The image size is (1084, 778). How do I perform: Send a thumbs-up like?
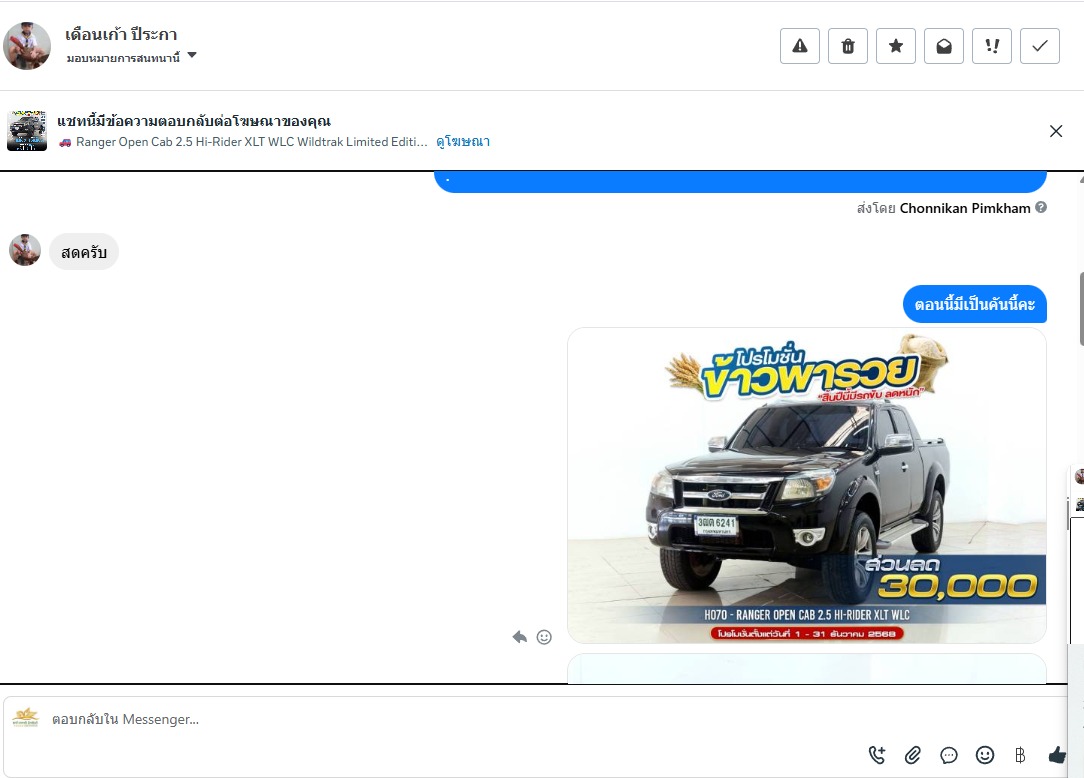coord(1057,755)
